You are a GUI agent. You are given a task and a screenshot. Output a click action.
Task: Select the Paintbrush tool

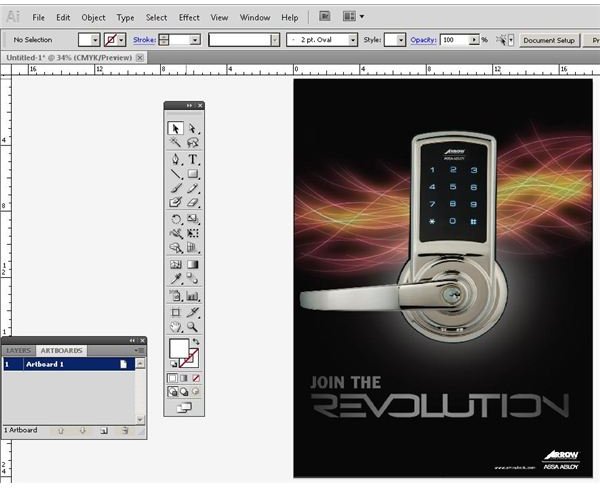click(x=176, y=188)
